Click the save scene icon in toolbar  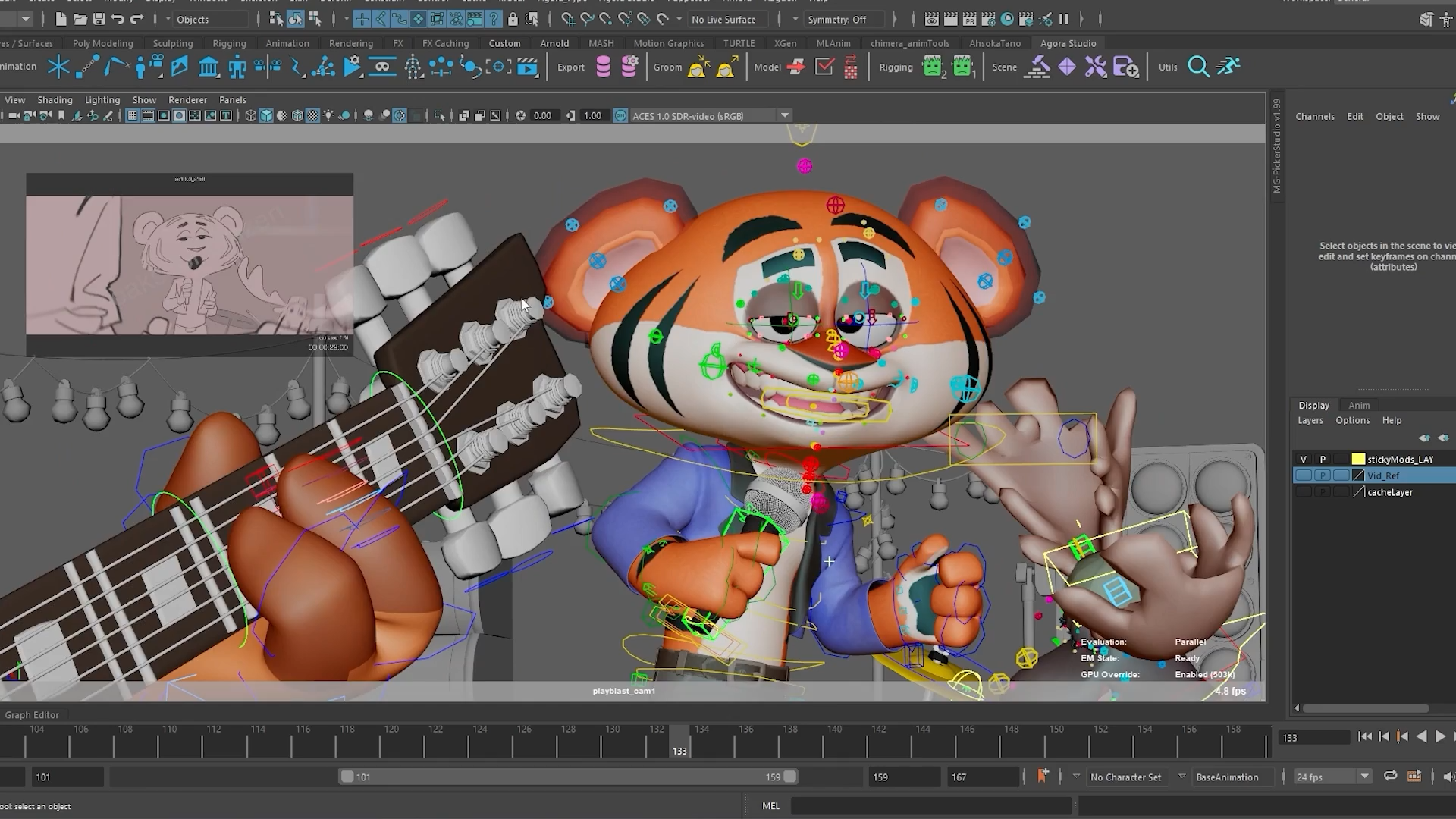point(99,19)
